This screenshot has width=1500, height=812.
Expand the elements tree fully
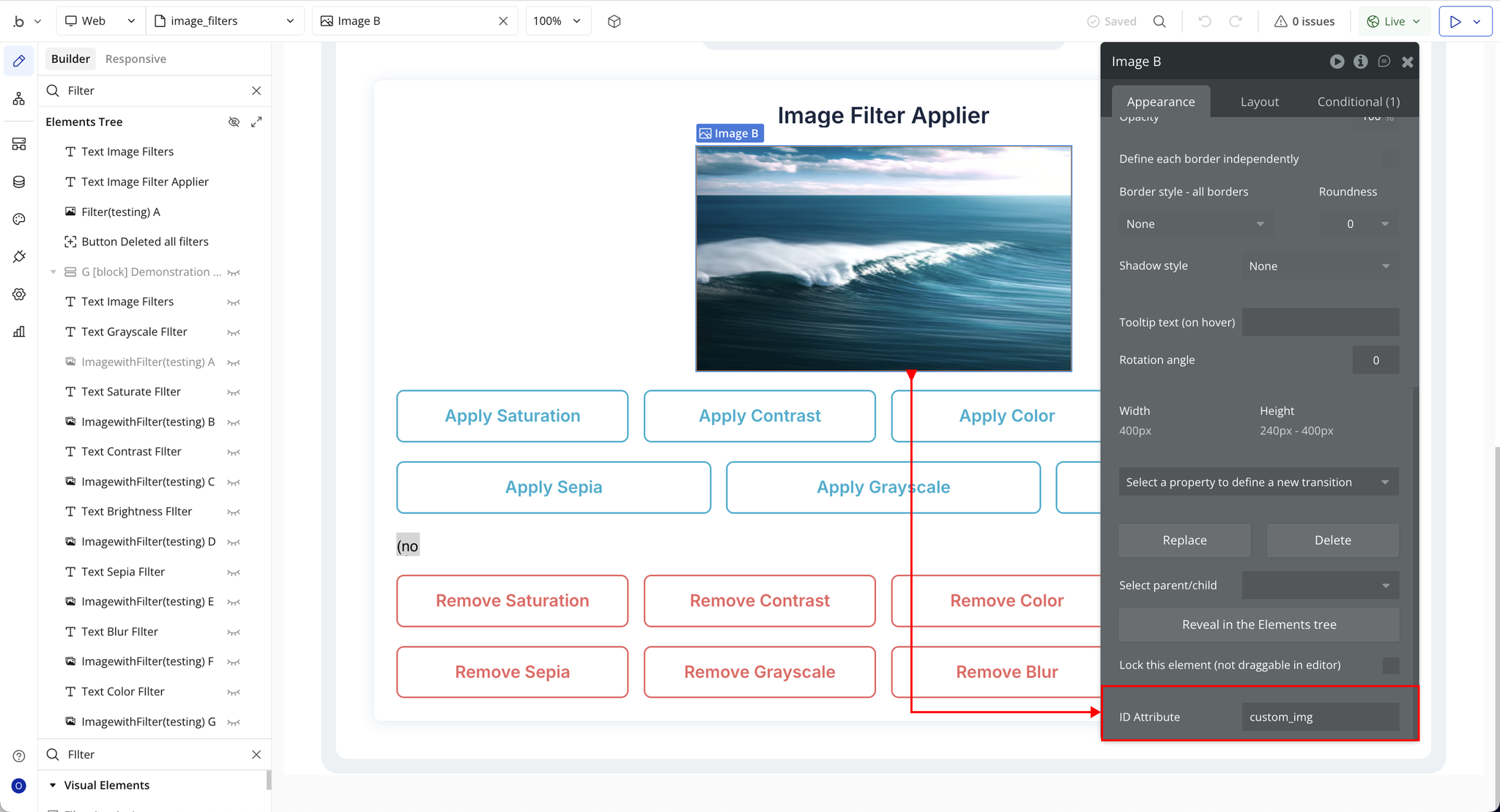tap(256, 122)
